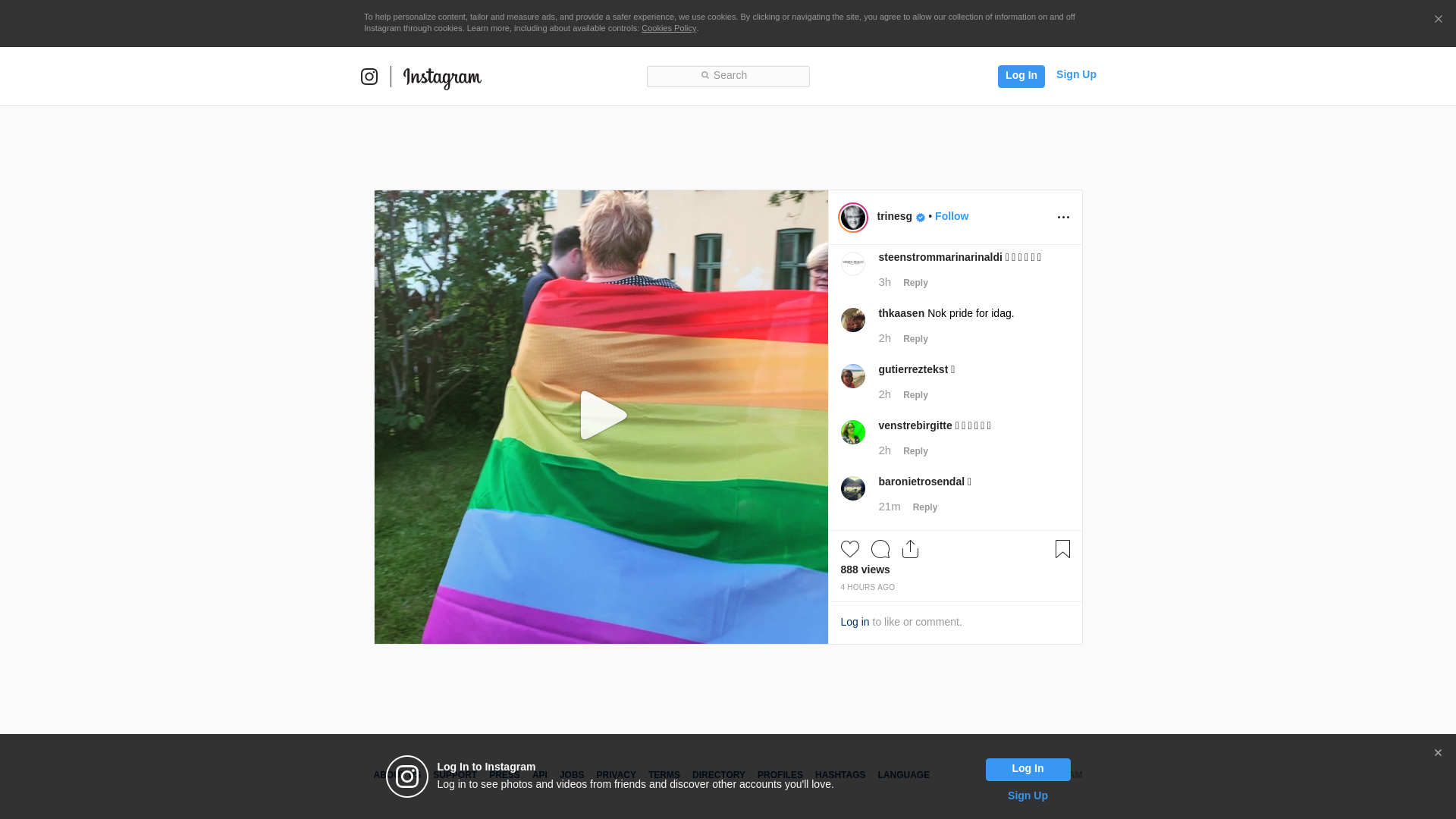Reply to baronietrosendal's comment

(x=924, y=507)
